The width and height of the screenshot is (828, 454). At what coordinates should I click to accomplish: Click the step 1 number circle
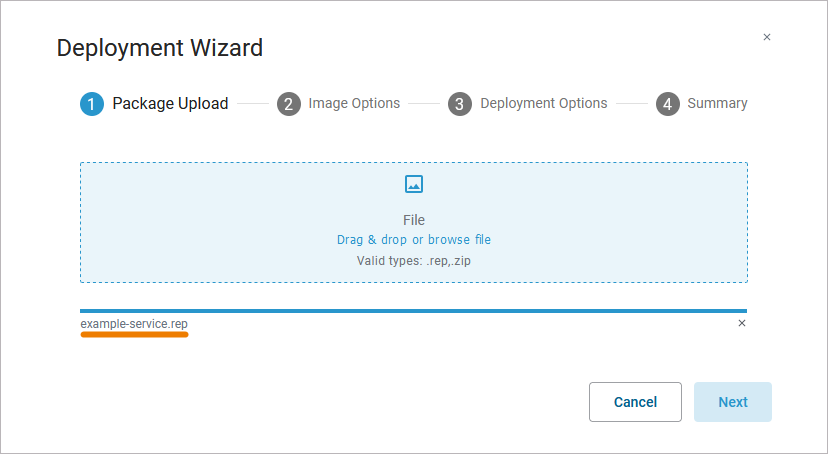tap(92, 104)
